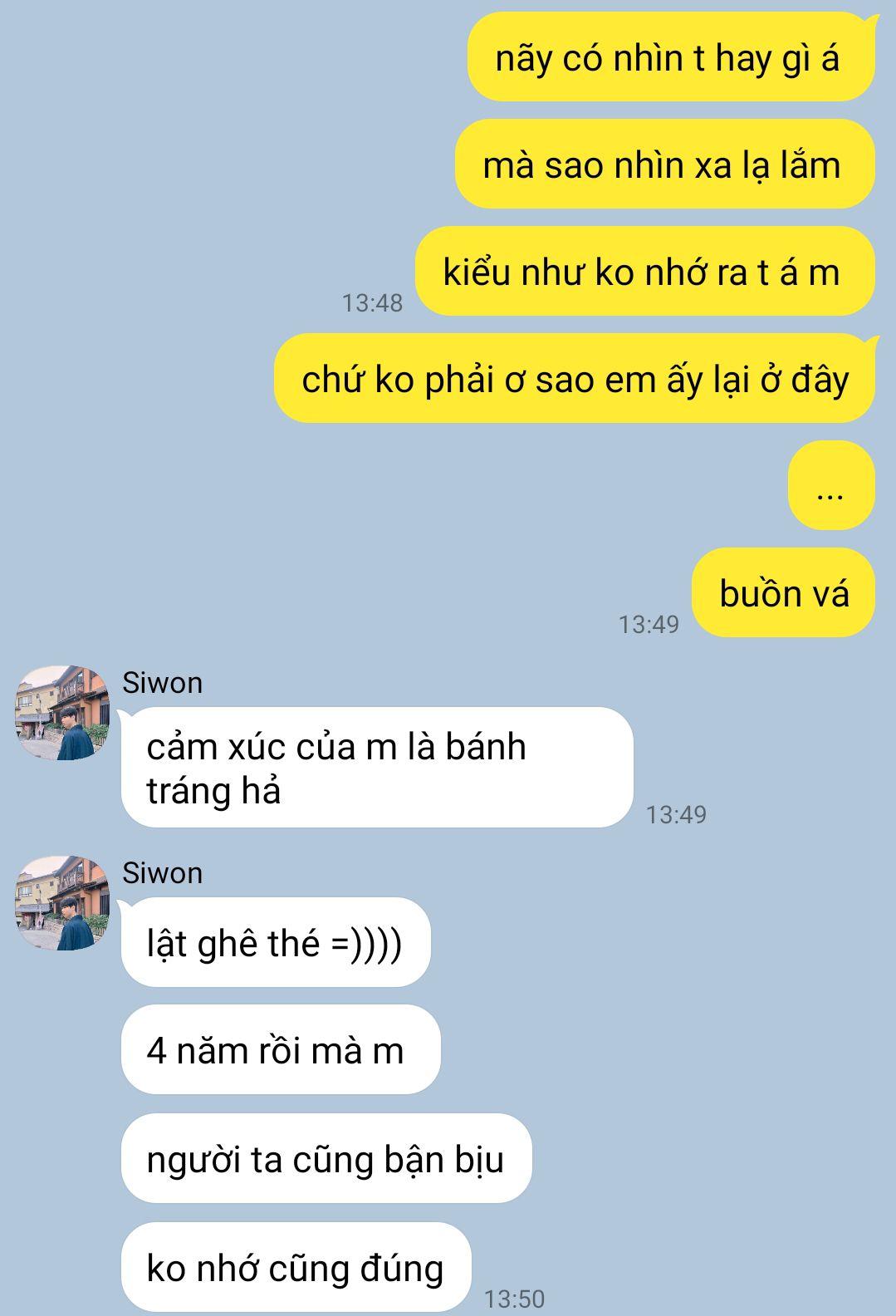Screen dimensions: 896x1316
Task: Tap the 13:48 timestamp
Action: [372, 303]
